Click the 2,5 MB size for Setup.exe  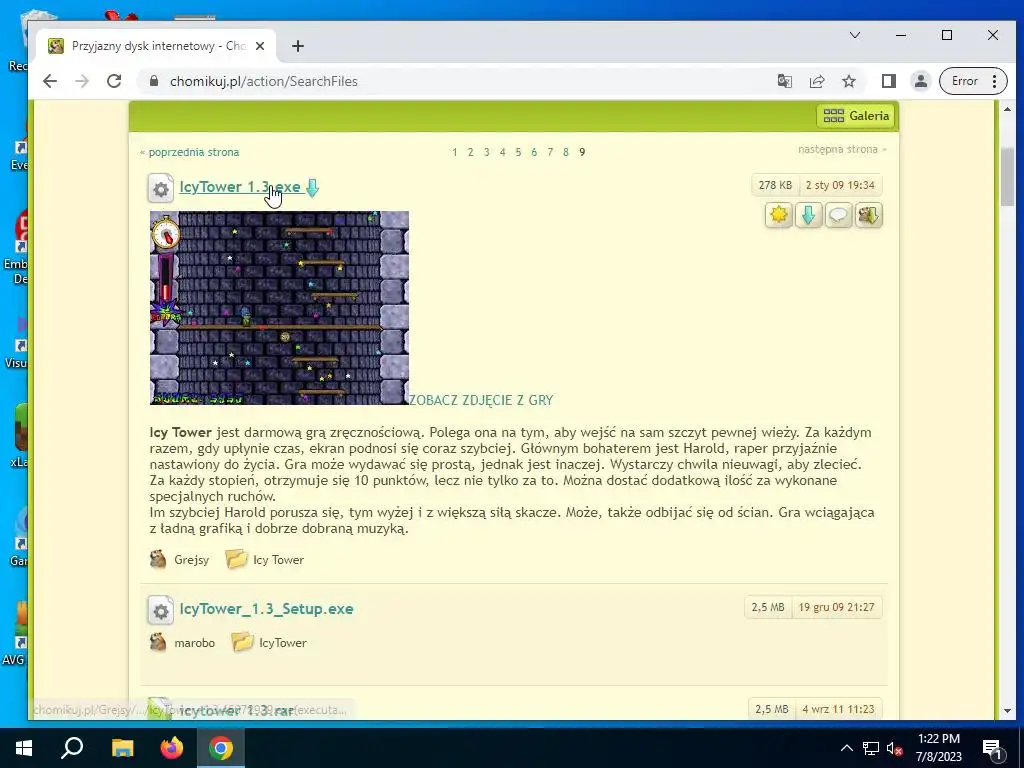point(768,607)
